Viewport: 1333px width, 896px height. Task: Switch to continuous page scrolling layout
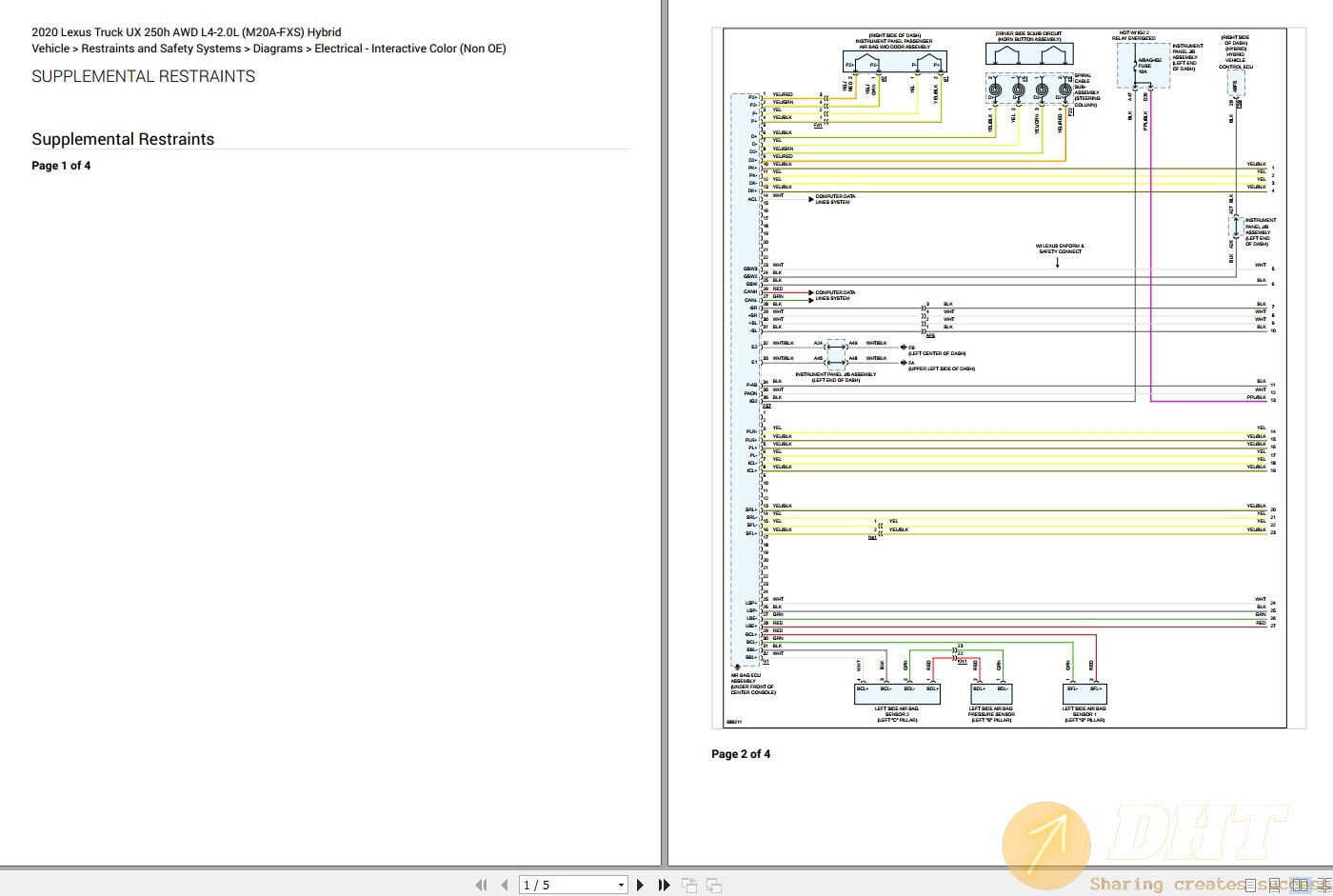coord(1274,885)
